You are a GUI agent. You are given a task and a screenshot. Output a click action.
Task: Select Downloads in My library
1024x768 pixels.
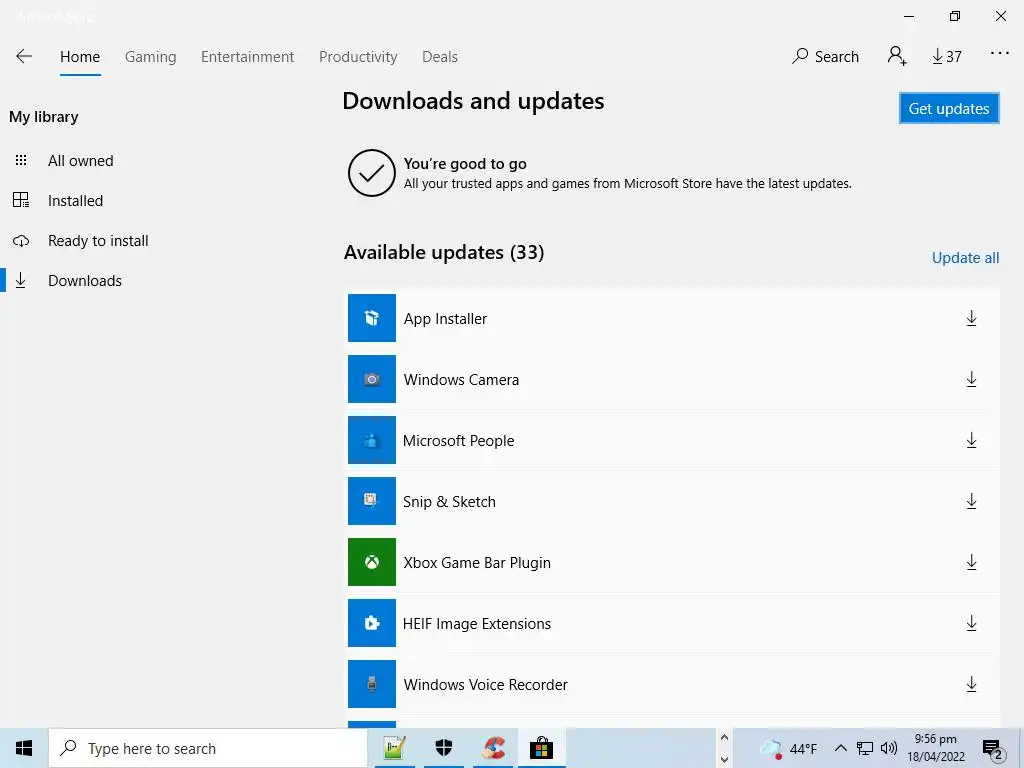pos(85,281)
